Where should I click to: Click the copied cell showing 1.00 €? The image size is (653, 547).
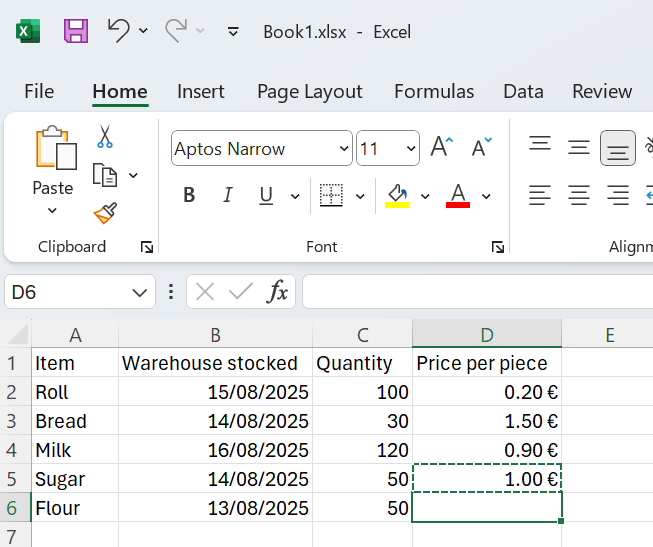(487, 479)
